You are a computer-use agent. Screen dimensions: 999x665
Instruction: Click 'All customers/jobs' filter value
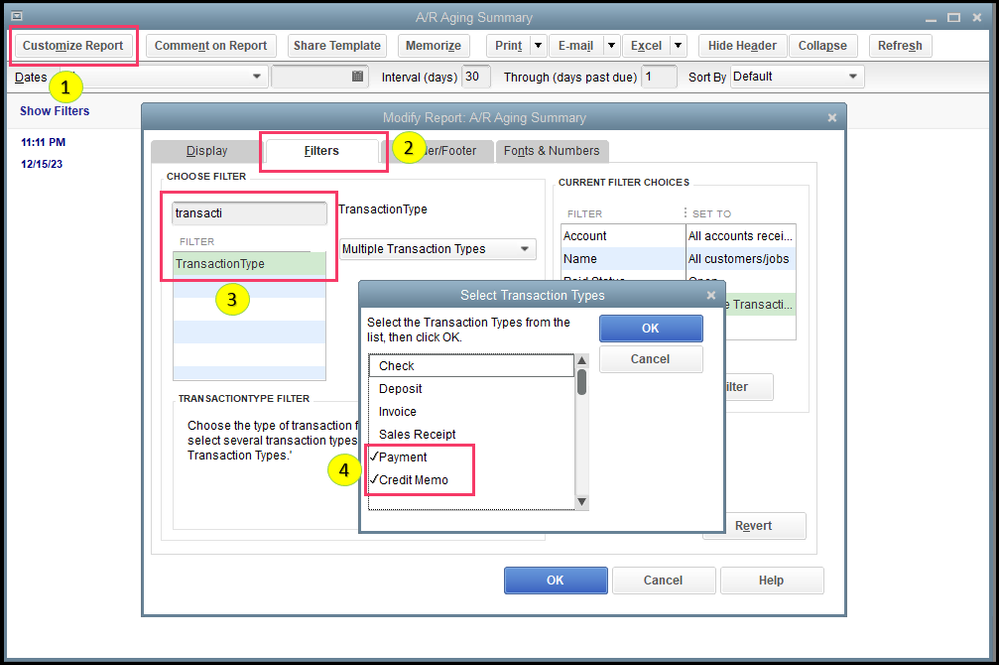tap(740, 259)
